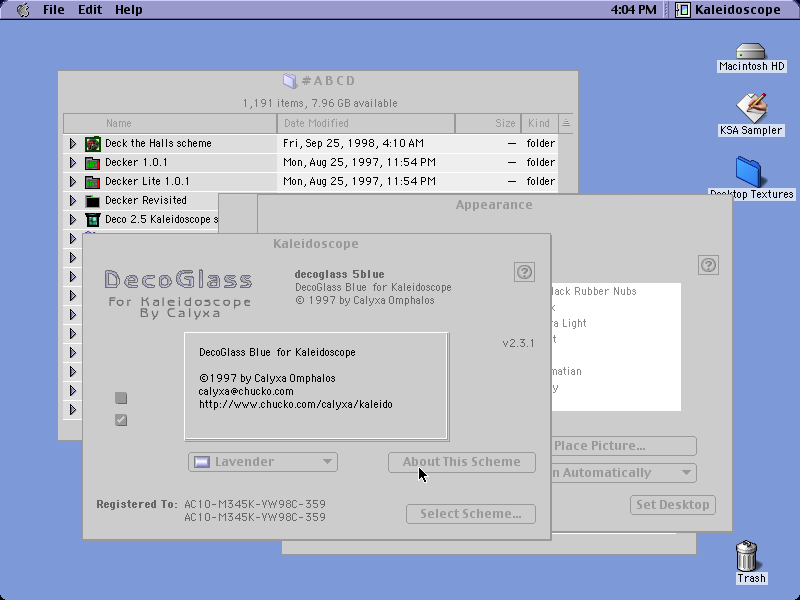Open the Lavender color dropdown
The image size is (800, 600).
263,462
